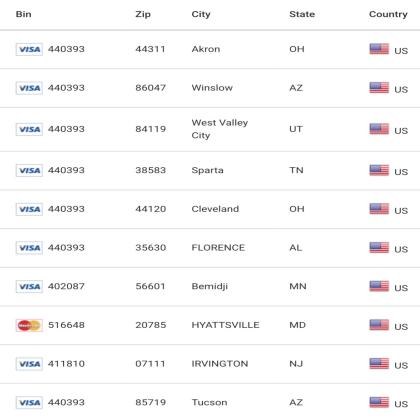420x420 pixels.
Task: Click the US flag in the Sparta row
Action: tap(379, 170)
